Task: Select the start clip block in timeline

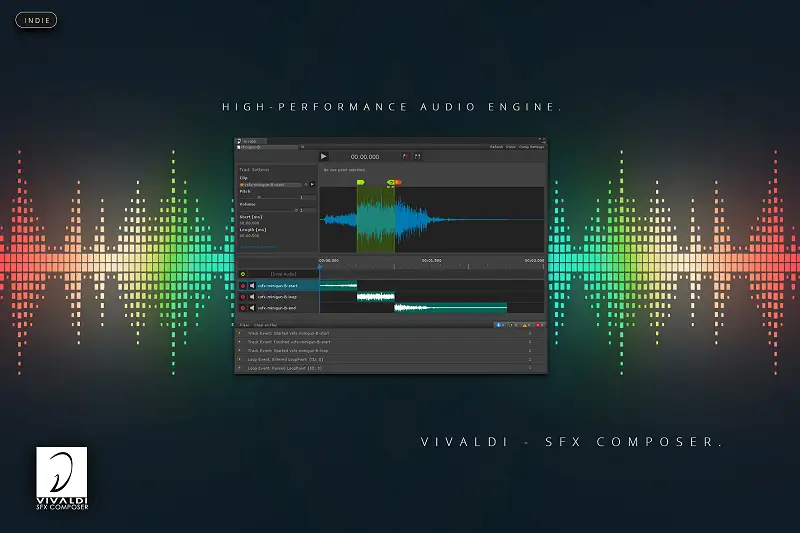Action: (338, 286)
